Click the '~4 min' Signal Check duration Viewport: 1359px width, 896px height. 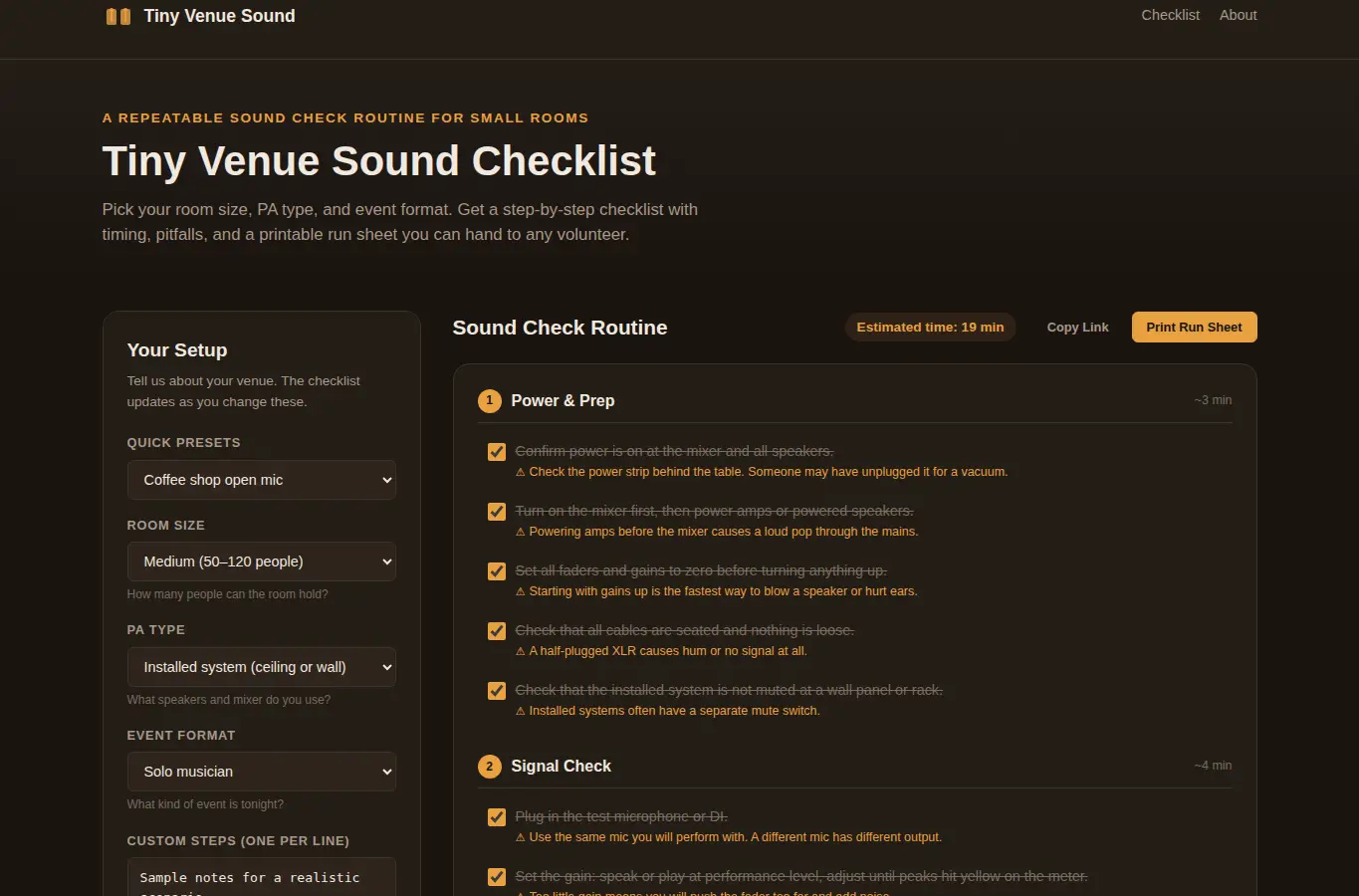1213,766
